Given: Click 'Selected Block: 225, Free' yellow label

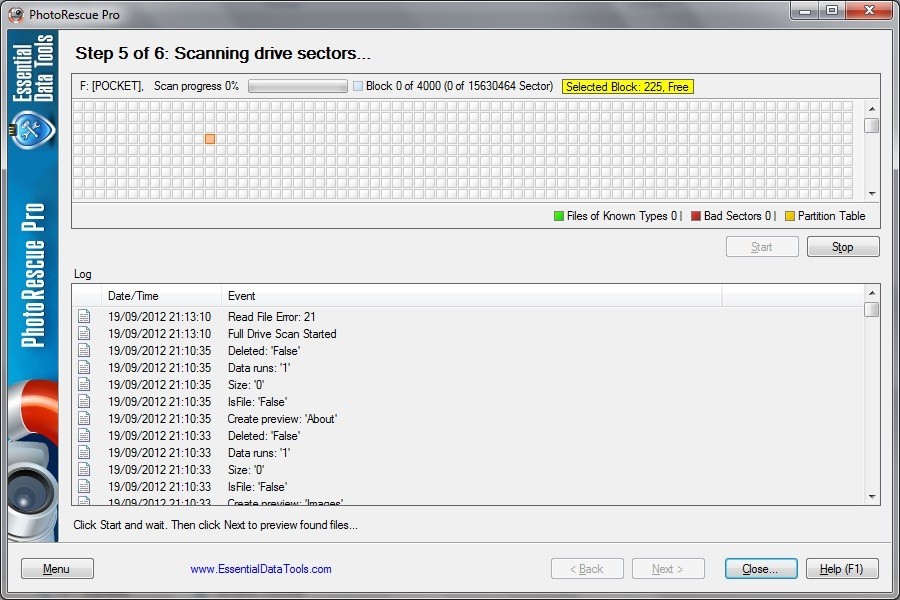Looking at the screenshot, I should point(627,87).
